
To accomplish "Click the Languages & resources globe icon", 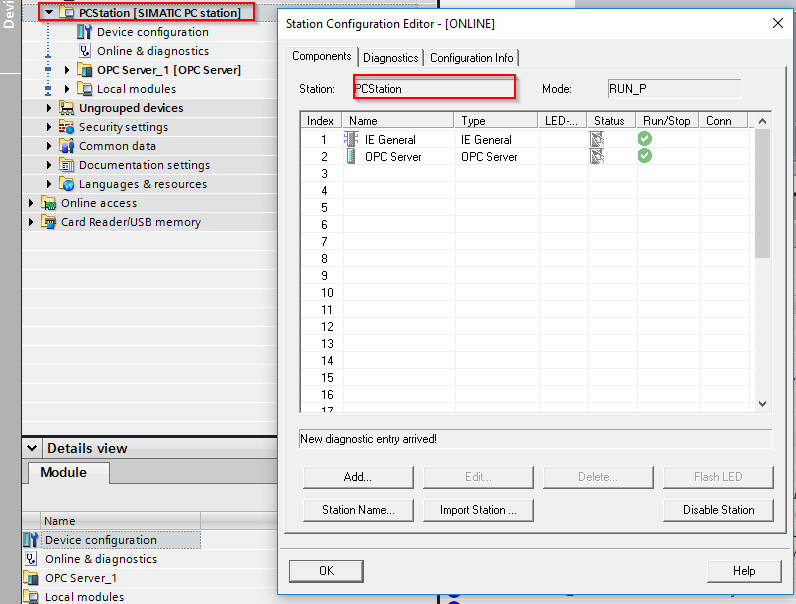I will tap(67, 184).
